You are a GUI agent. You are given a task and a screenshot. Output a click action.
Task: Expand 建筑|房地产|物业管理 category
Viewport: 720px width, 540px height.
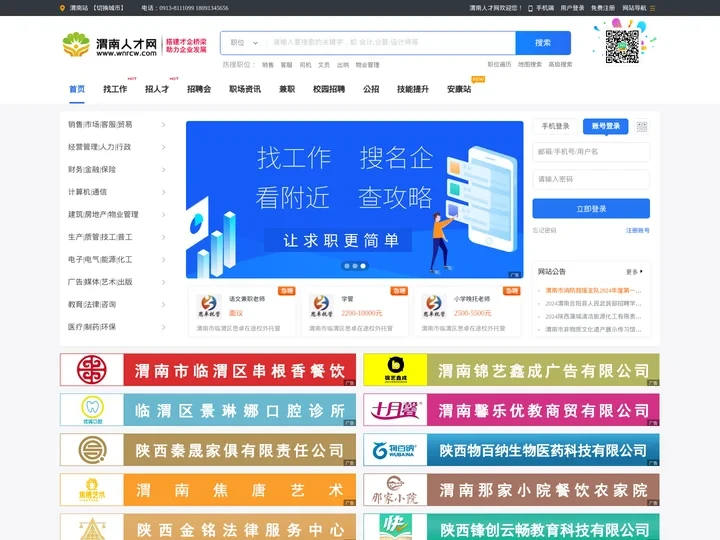pyautogui.click(x=117, y=214)
